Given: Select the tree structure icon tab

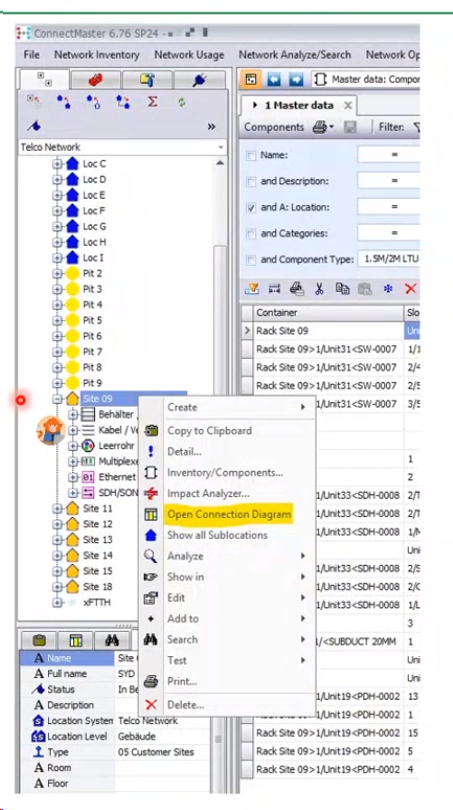Looking at the screenshot, I should point(44,80).
